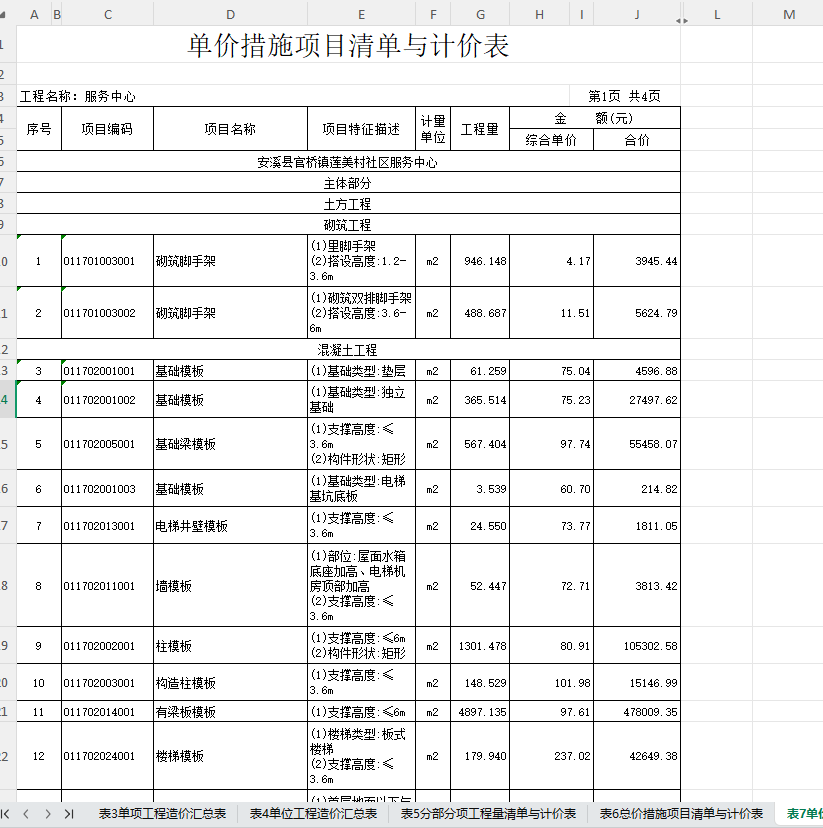Click the 电梯井壁模板 name cell
This screenshot has height=828, width=823.
230,526
